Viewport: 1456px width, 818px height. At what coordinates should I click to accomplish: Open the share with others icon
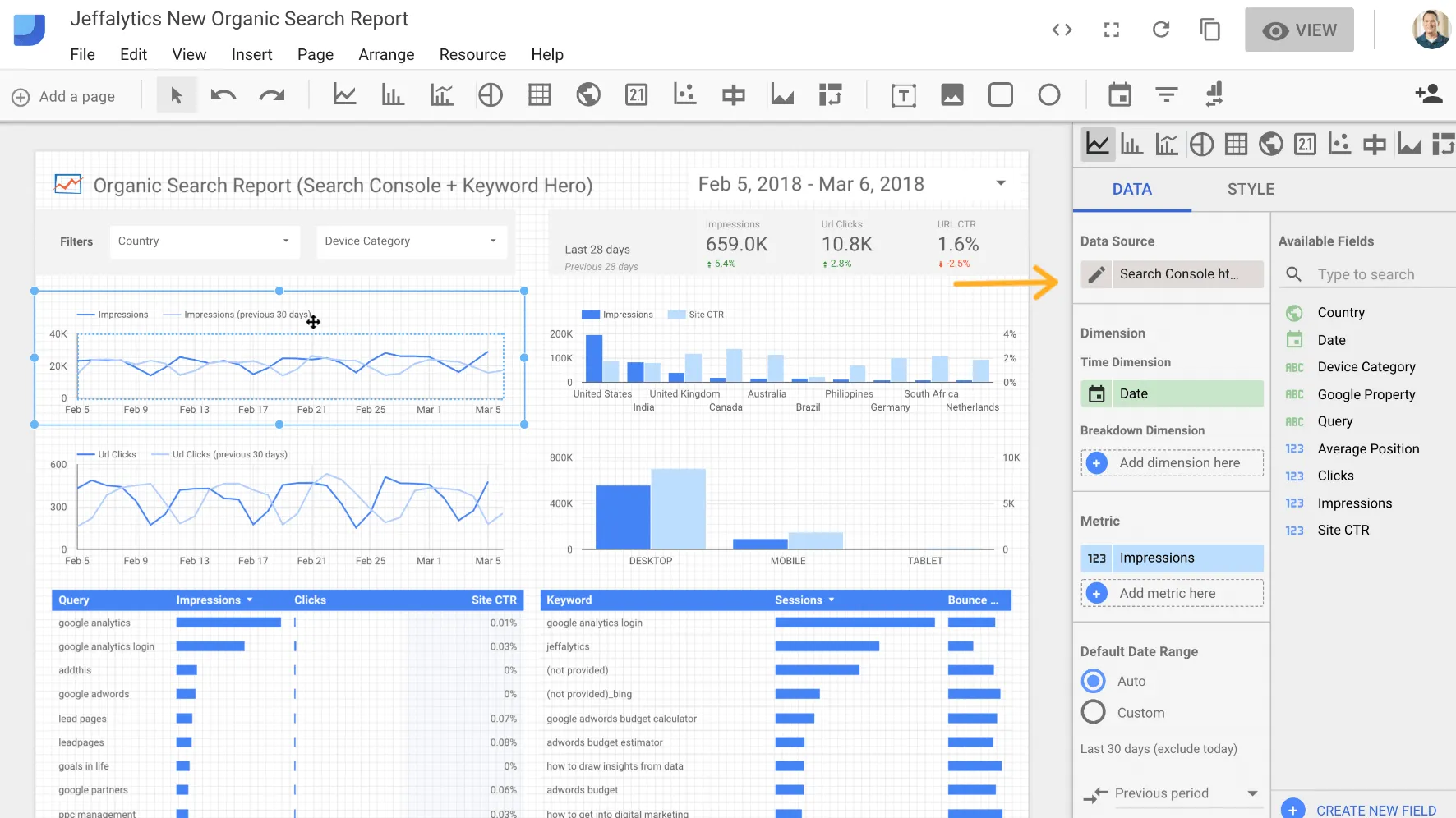click(1429, 94)
